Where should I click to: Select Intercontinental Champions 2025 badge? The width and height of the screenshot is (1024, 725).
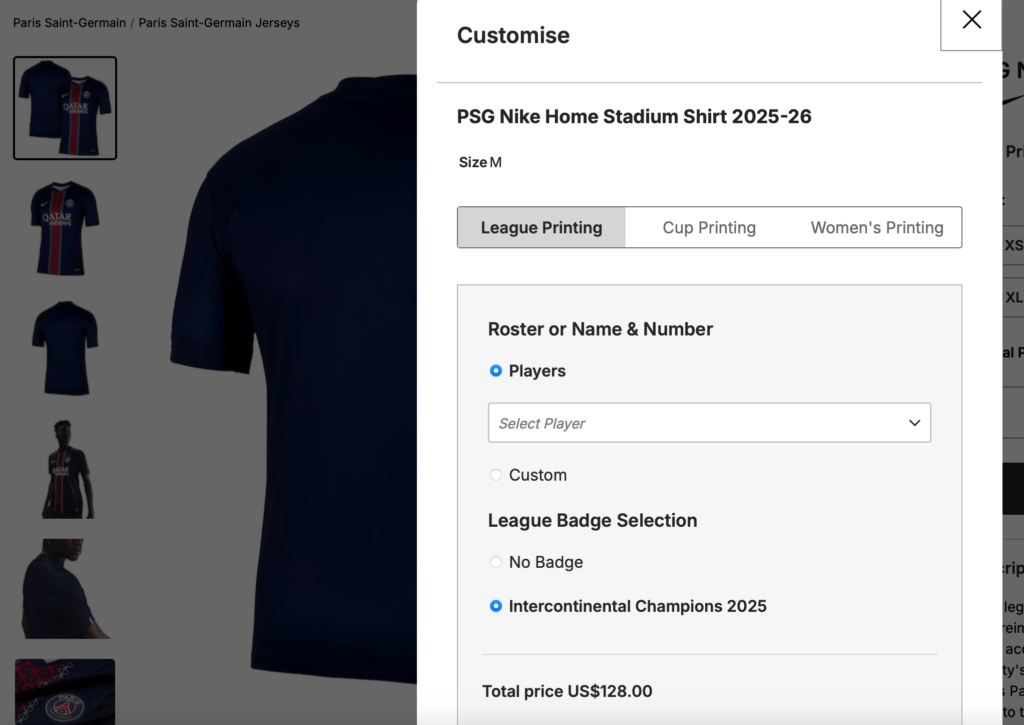496,606
